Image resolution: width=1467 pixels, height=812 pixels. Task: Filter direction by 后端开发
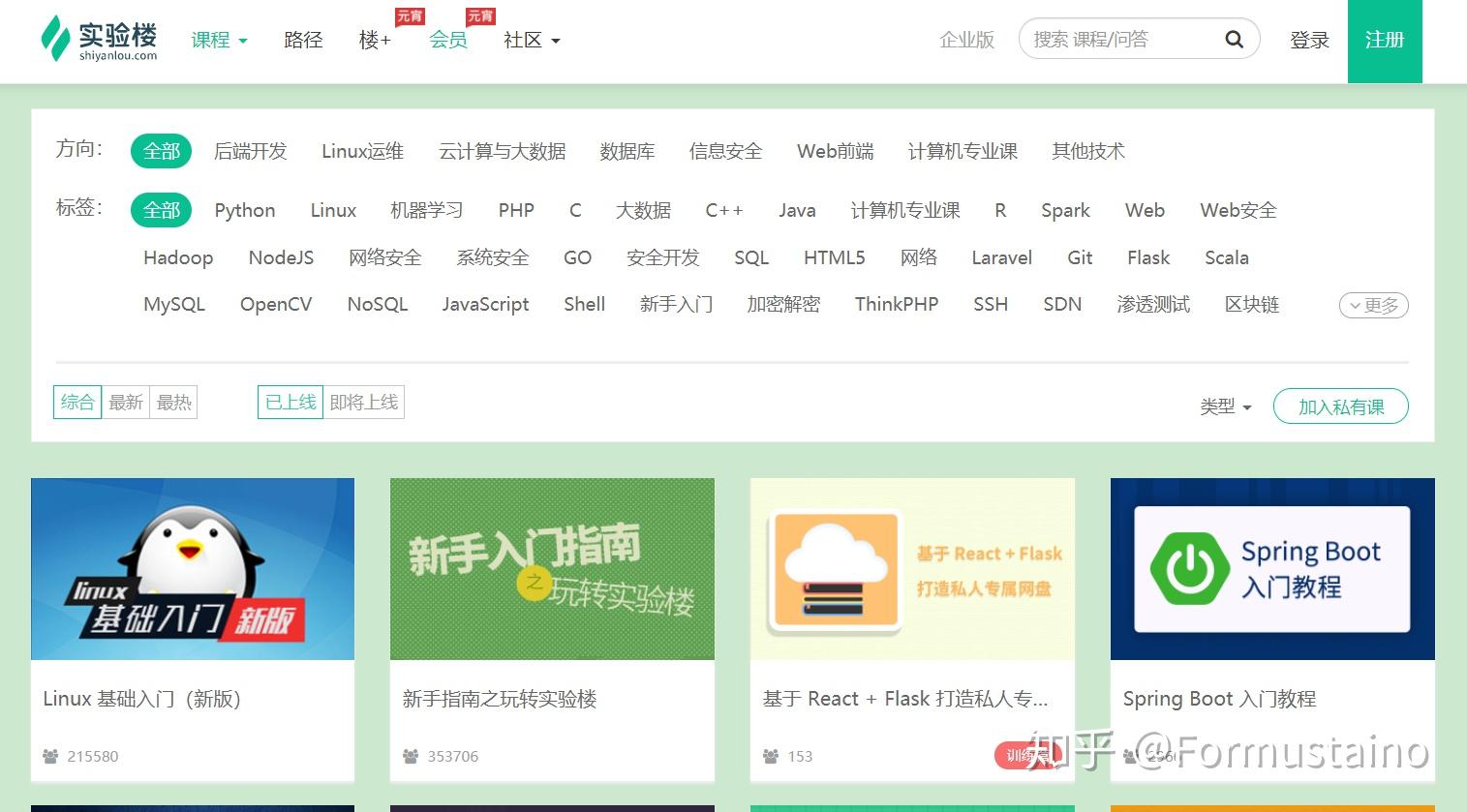[x=251, y=151]
